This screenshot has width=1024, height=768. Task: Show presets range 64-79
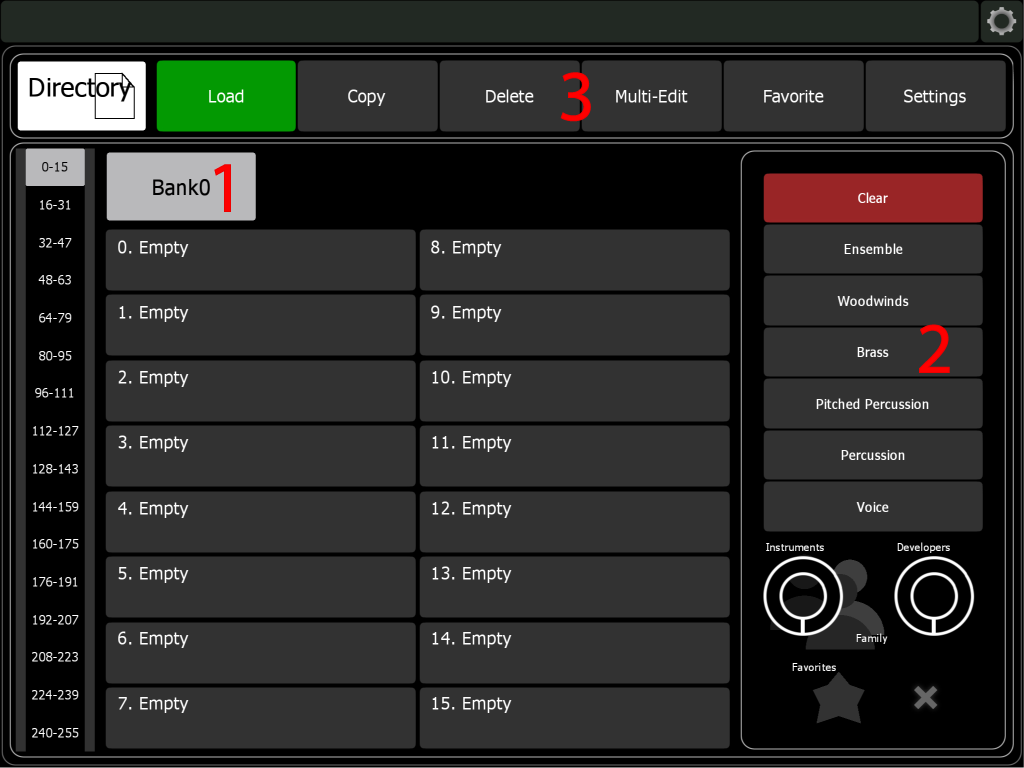55,318
